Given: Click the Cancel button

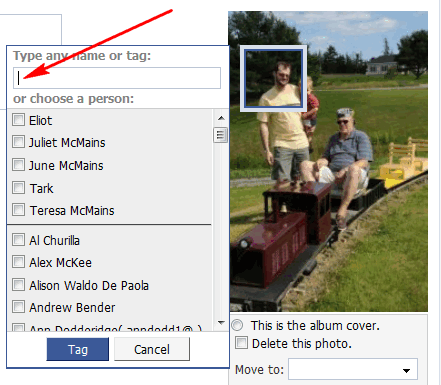Looking at the screenshot, I should 152,349.
